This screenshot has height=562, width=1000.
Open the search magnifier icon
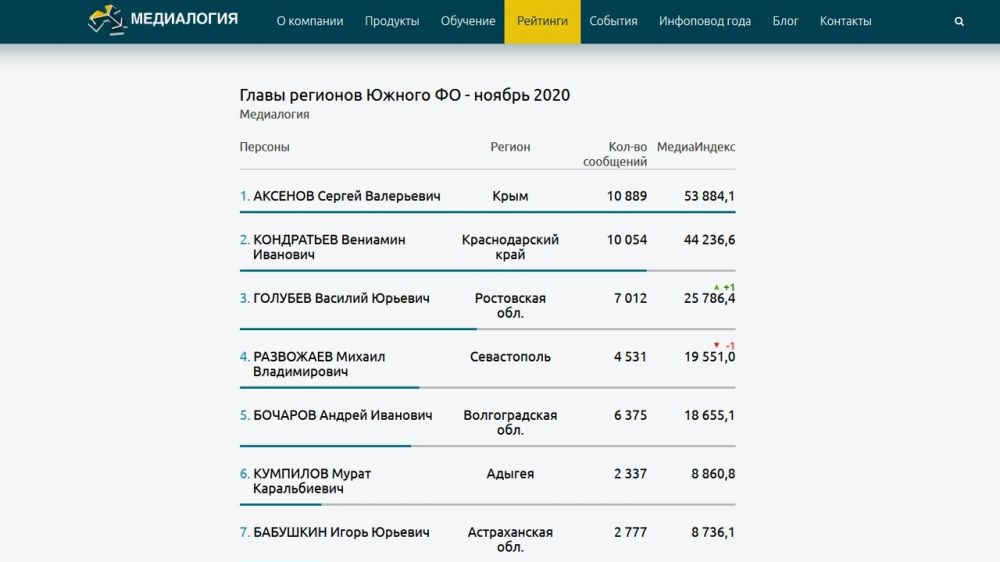tap(960, 21)
